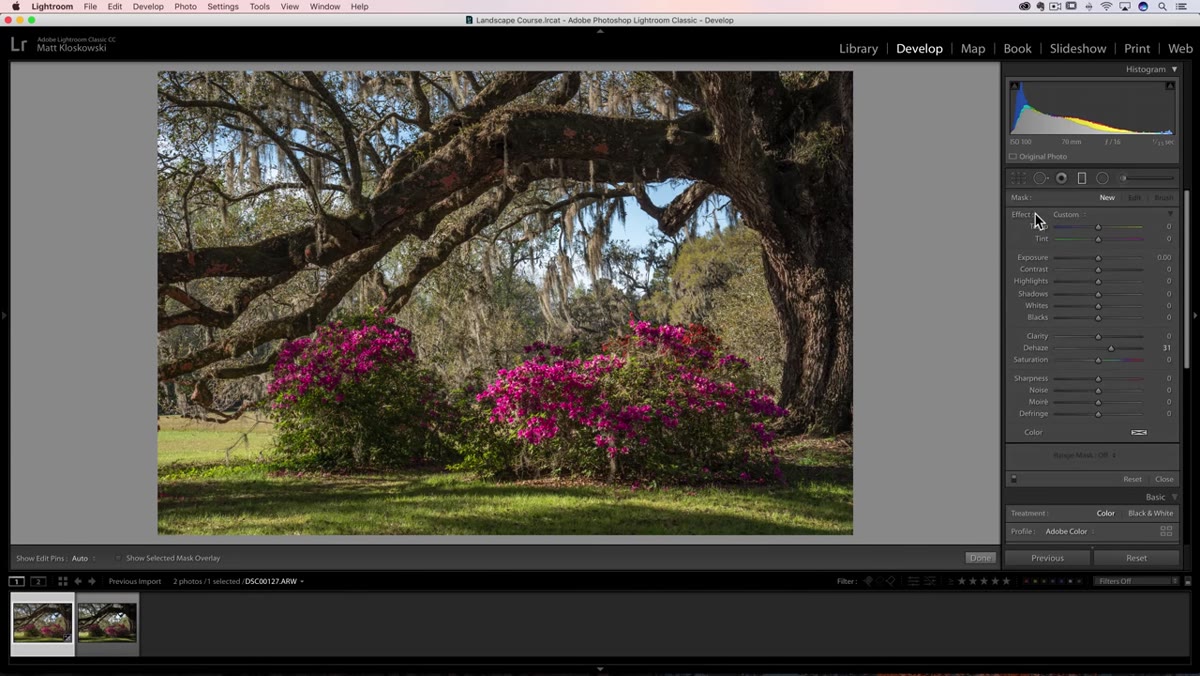Click the large Reset button beside Previous
This screenshot has height=676, width=1200.
(x=1136, y=558)
